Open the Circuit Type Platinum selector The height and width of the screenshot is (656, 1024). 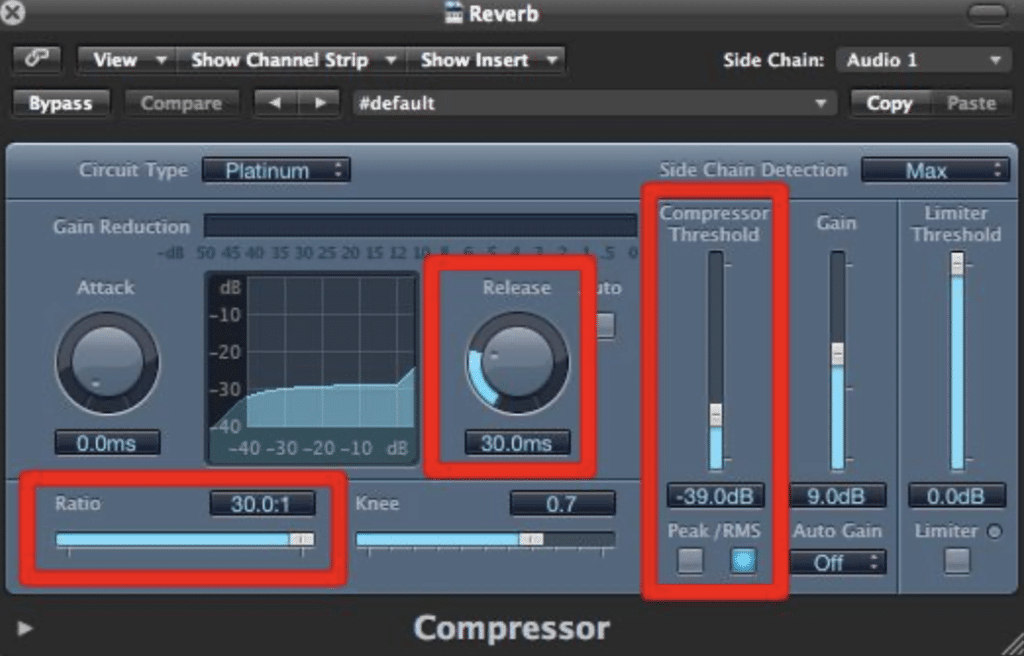(276, 171)
